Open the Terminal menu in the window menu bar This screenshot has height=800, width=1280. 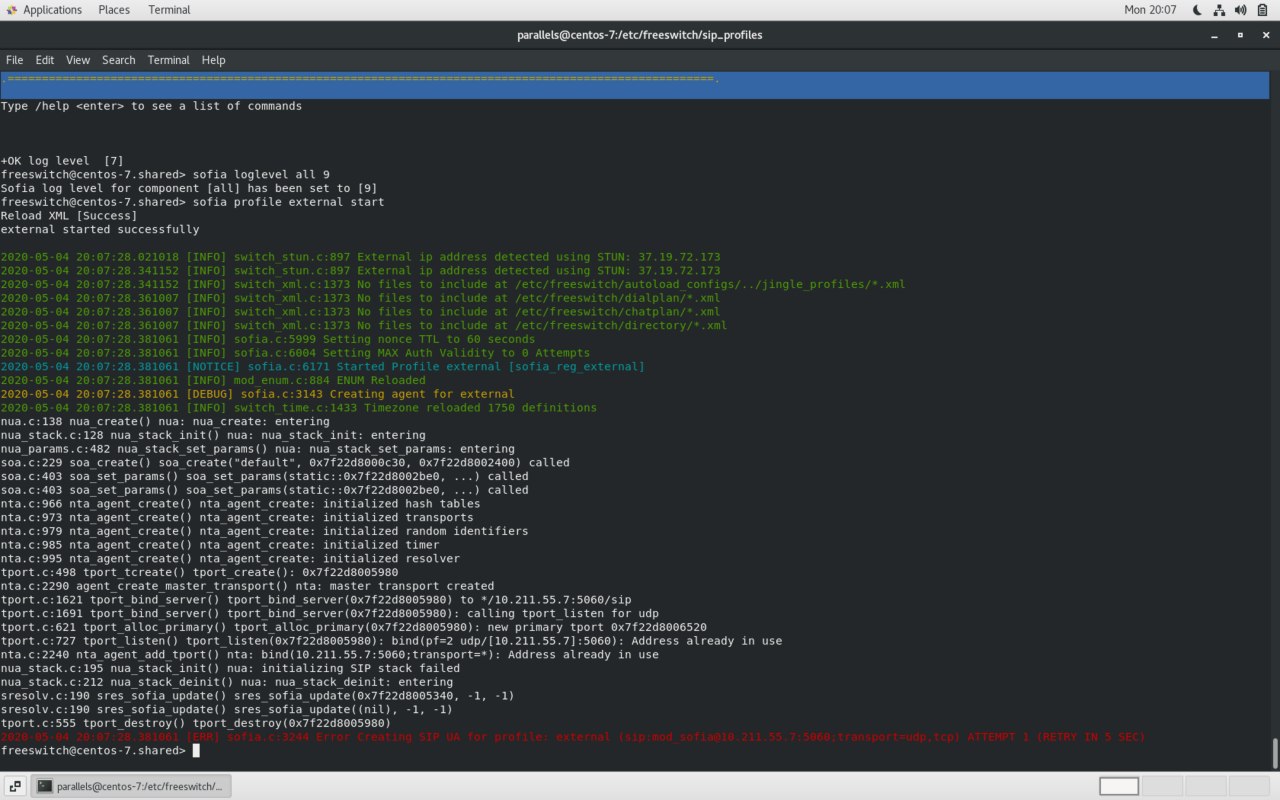click(168, 60)
